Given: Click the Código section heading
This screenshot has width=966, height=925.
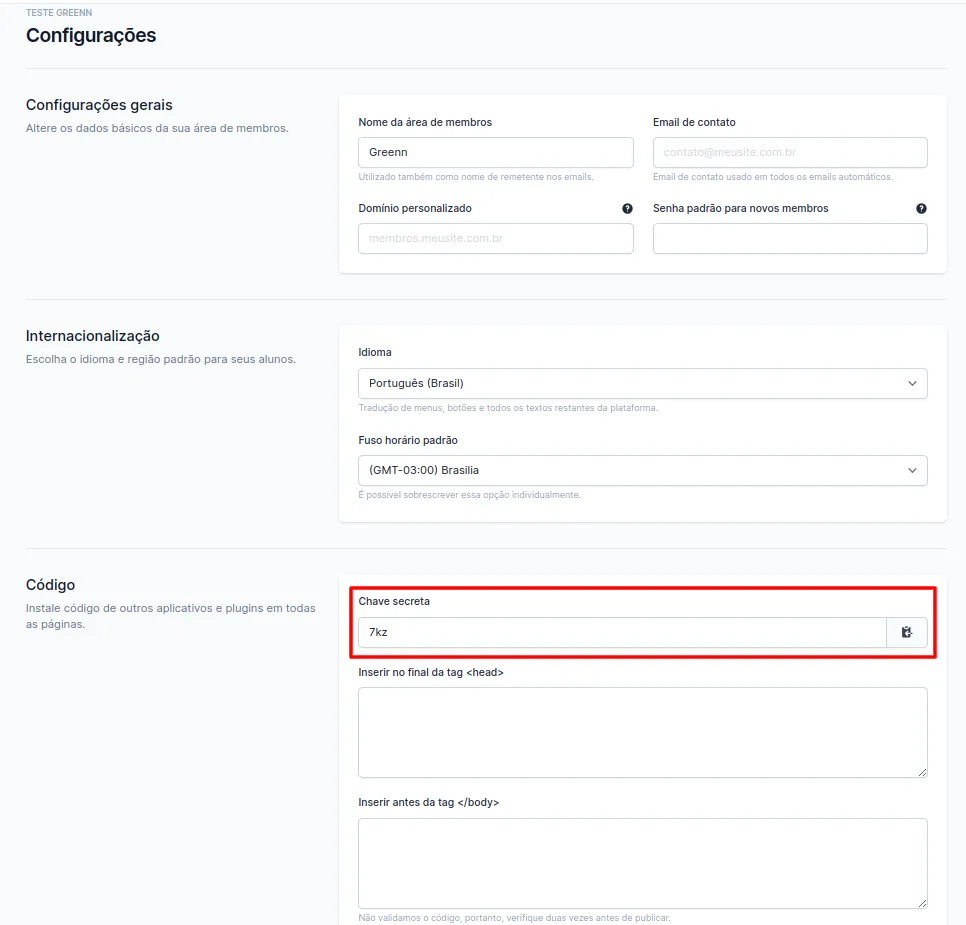Looking at the screenshot, I should point(51,585).
